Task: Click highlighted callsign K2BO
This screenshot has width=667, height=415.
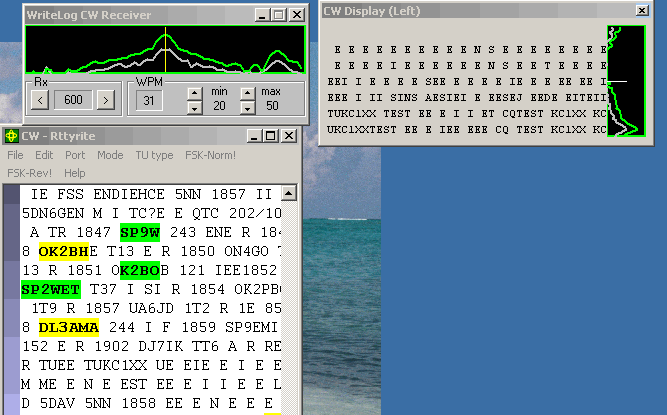Action: tap(140, 270)
